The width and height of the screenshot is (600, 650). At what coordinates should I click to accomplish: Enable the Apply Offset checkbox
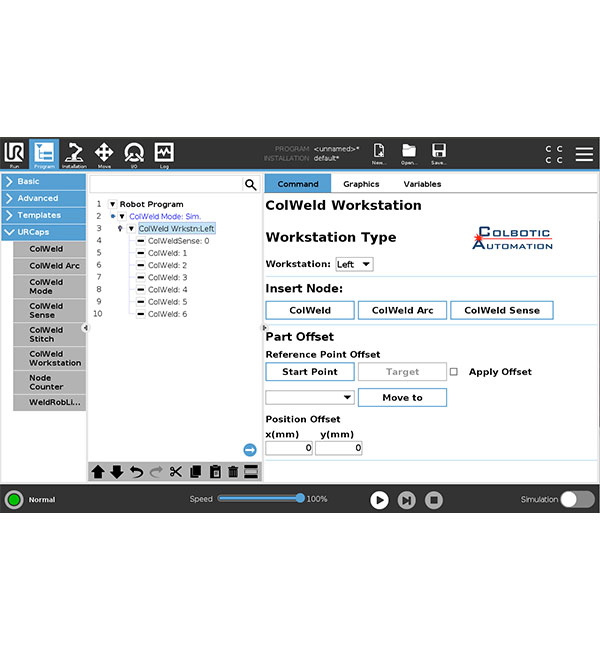coord(454,372)
